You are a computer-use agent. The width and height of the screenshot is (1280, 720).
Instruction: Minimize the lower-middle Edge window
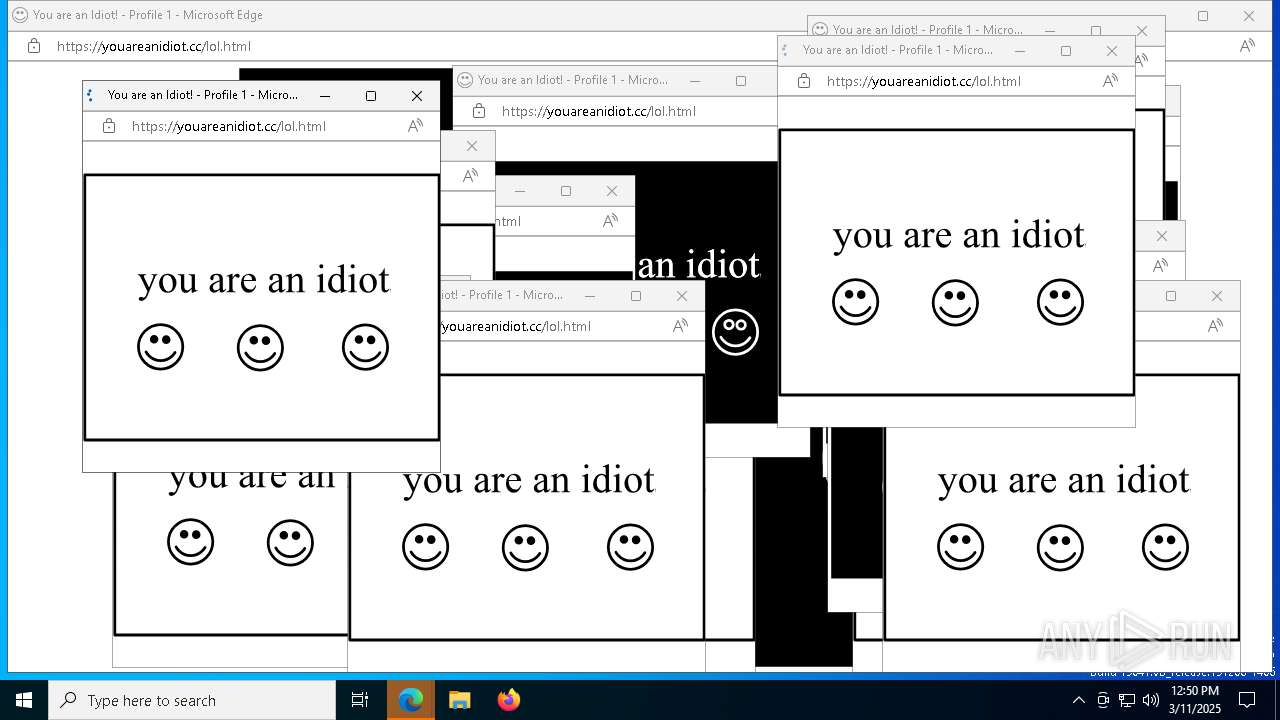pyautogui.click(x=590, y=296)
